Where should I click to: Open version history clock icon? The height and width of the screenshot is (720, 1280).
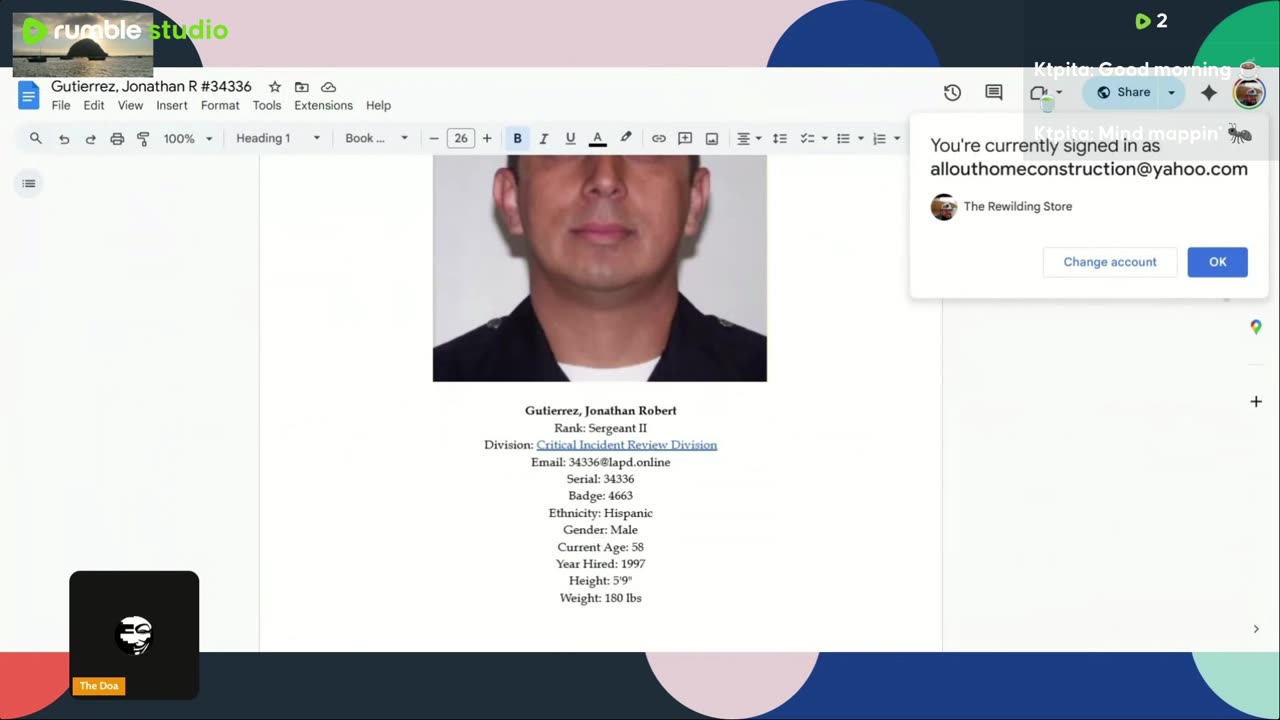click(x=952, y=92)
